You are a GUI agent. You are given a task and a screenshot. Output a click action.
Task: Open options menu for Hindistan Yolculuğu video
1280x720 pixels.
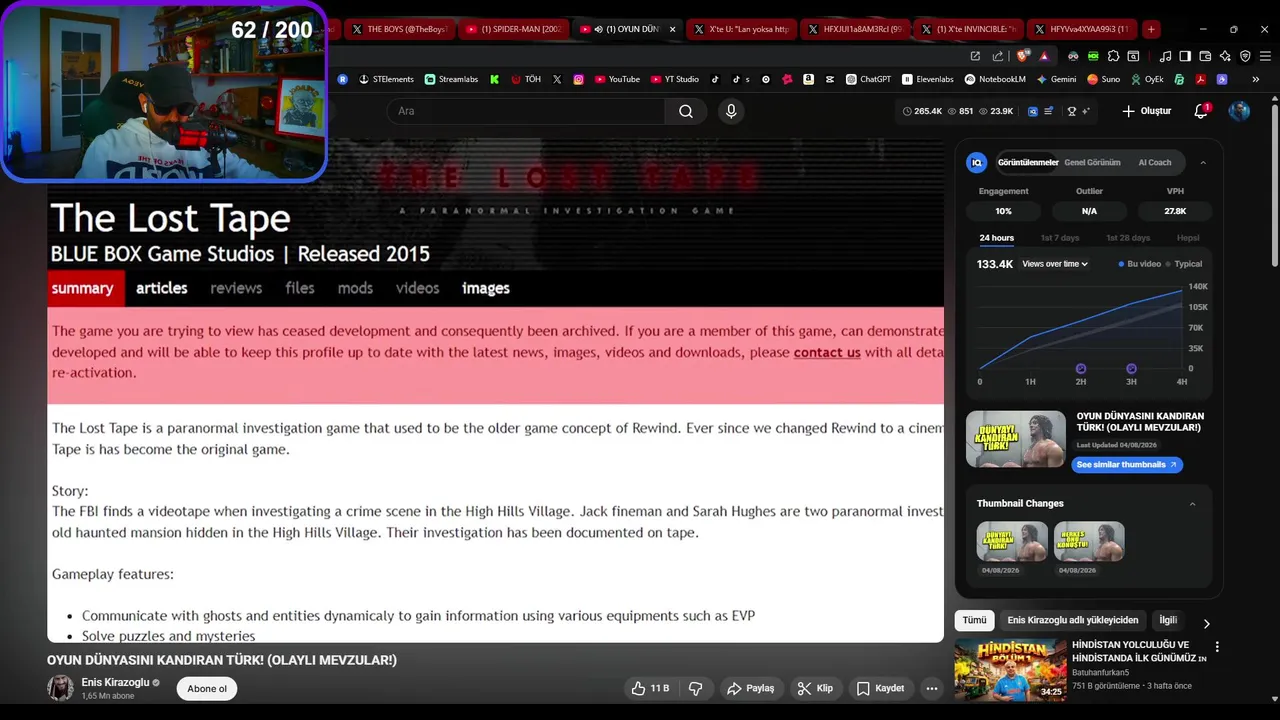(1217, 647)
